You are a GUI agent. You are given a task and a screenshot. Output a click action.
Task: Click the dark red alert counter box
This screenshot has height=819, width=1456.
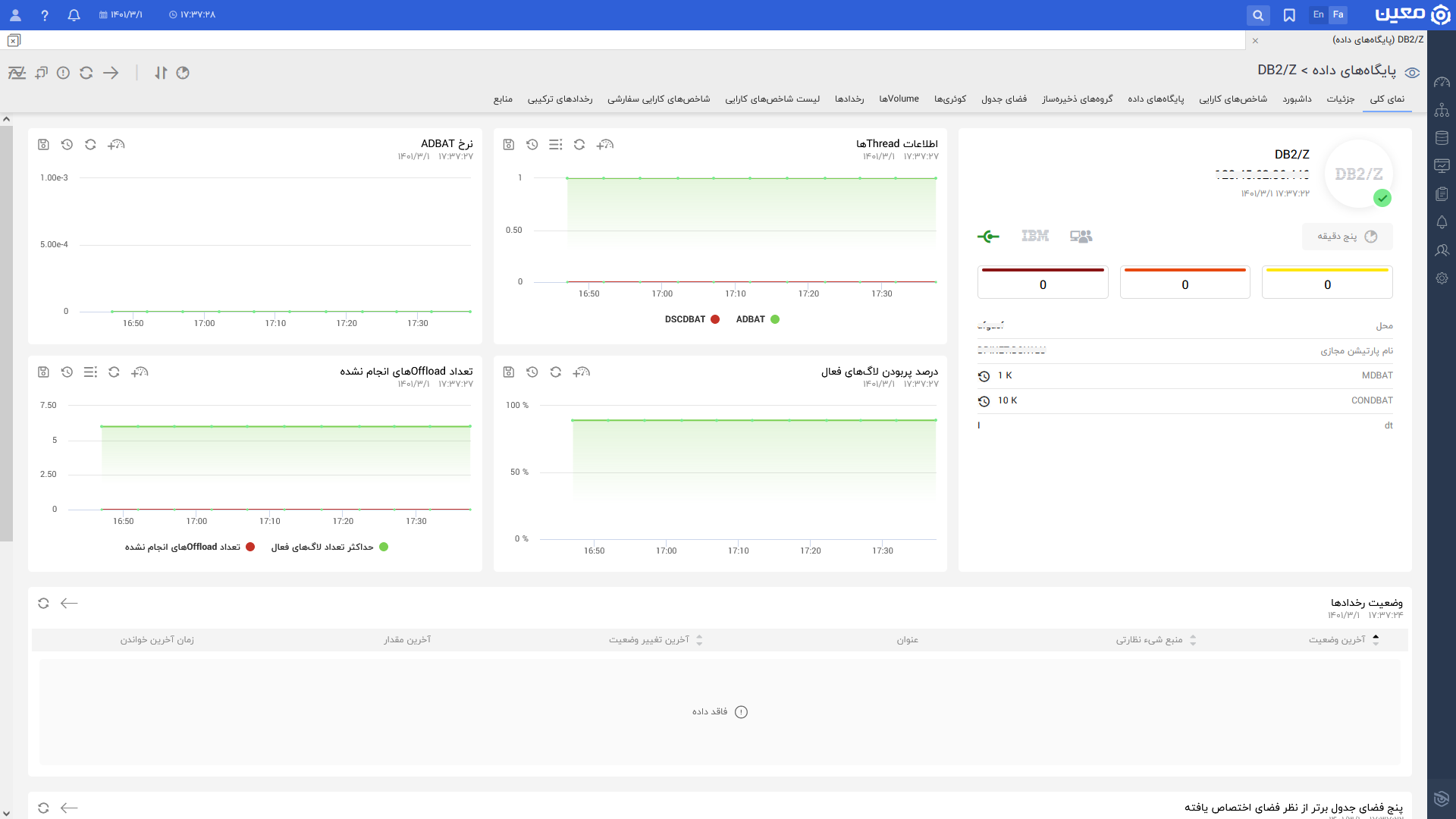(1043, 282)
